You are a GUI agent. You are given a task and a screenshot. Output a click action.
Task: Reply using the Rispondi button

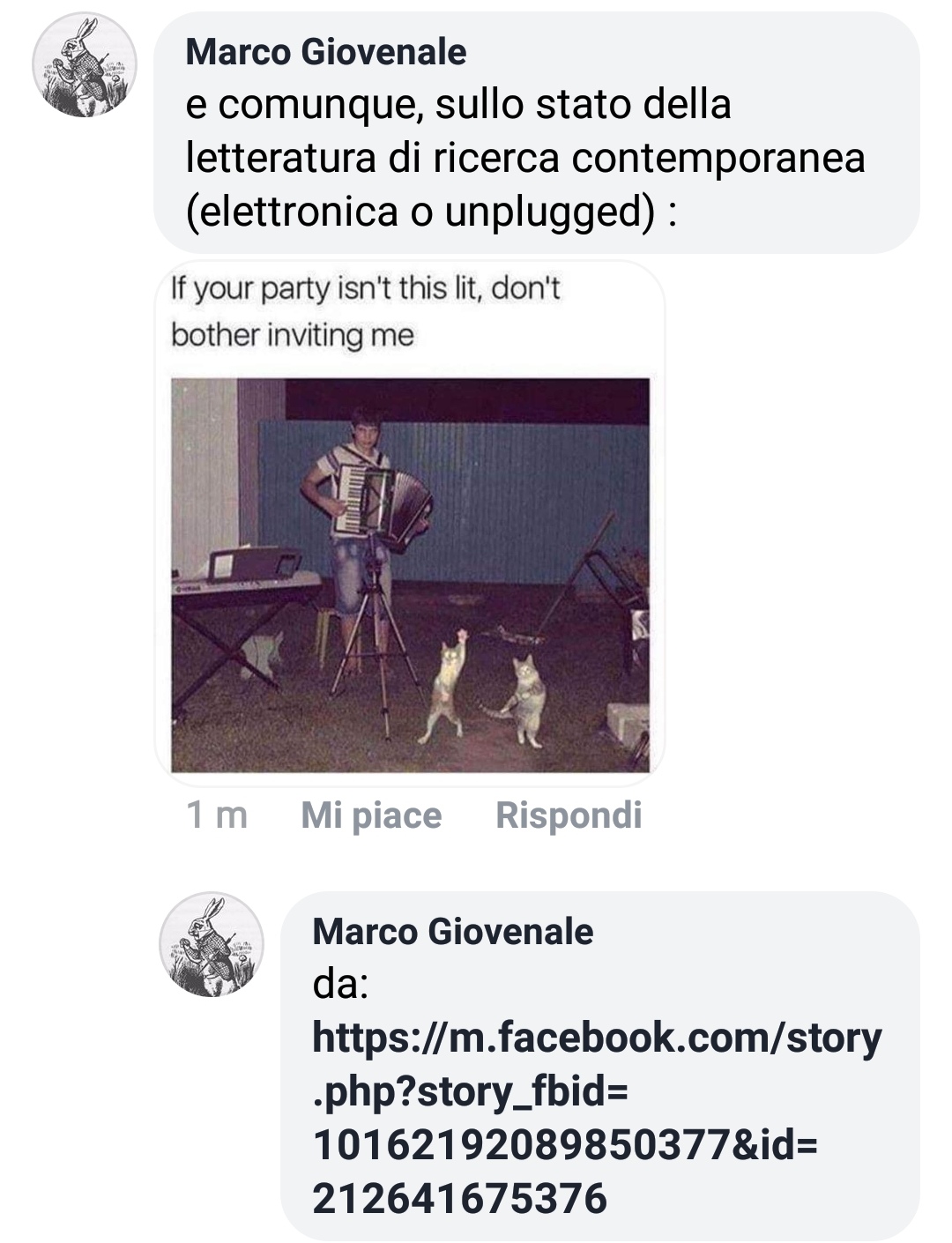569,815
